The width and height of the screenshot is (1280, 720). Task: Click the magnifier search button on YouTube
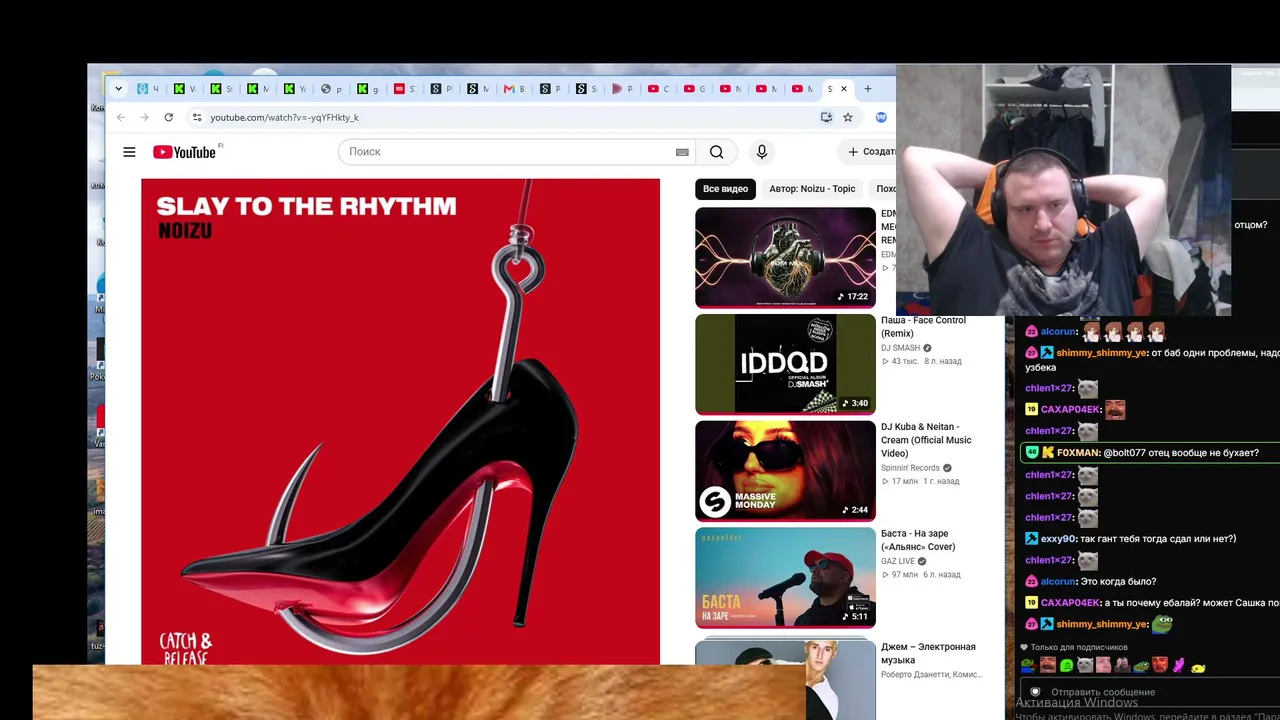pos(716,152)
